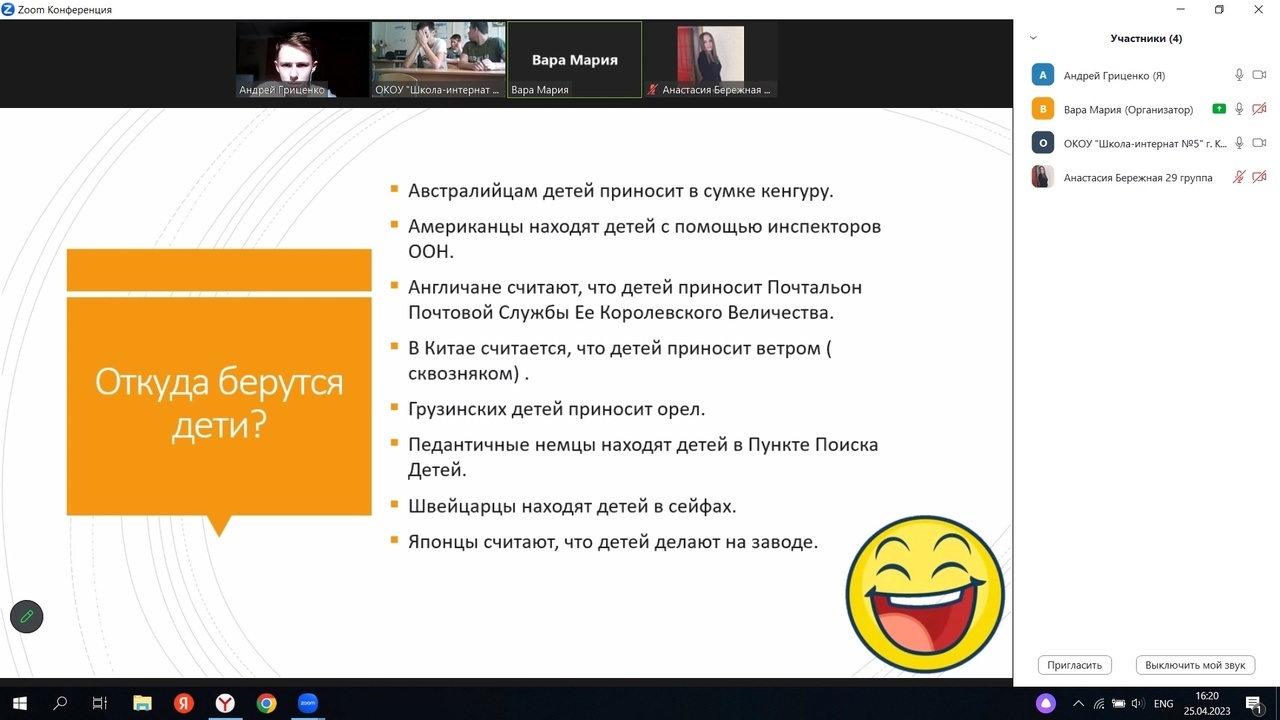1280x720 pixels.
Task: Collapse participants panel with the chevron arrow
Action: 1033,38
